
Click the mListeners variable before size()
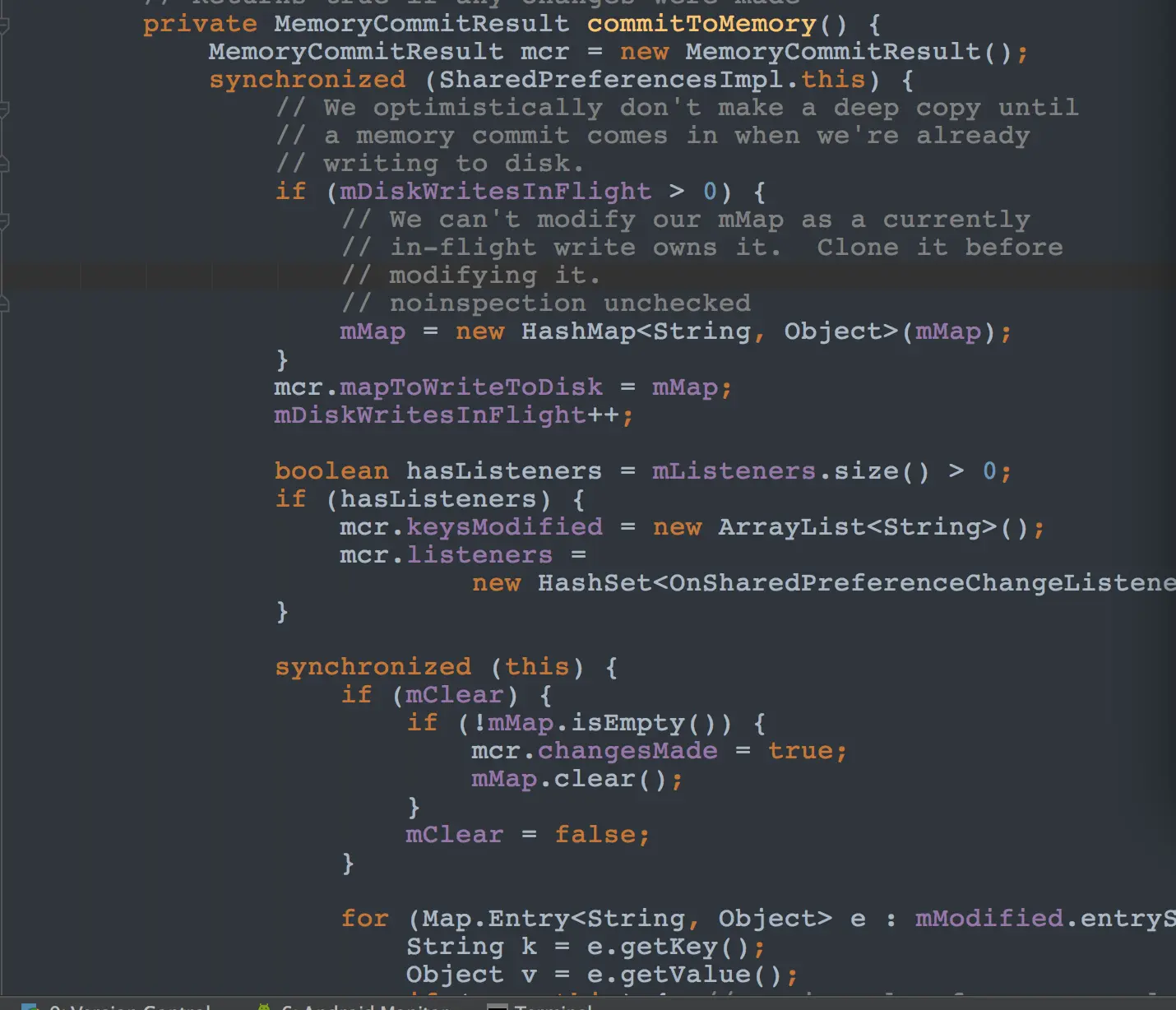coord(734,471)
